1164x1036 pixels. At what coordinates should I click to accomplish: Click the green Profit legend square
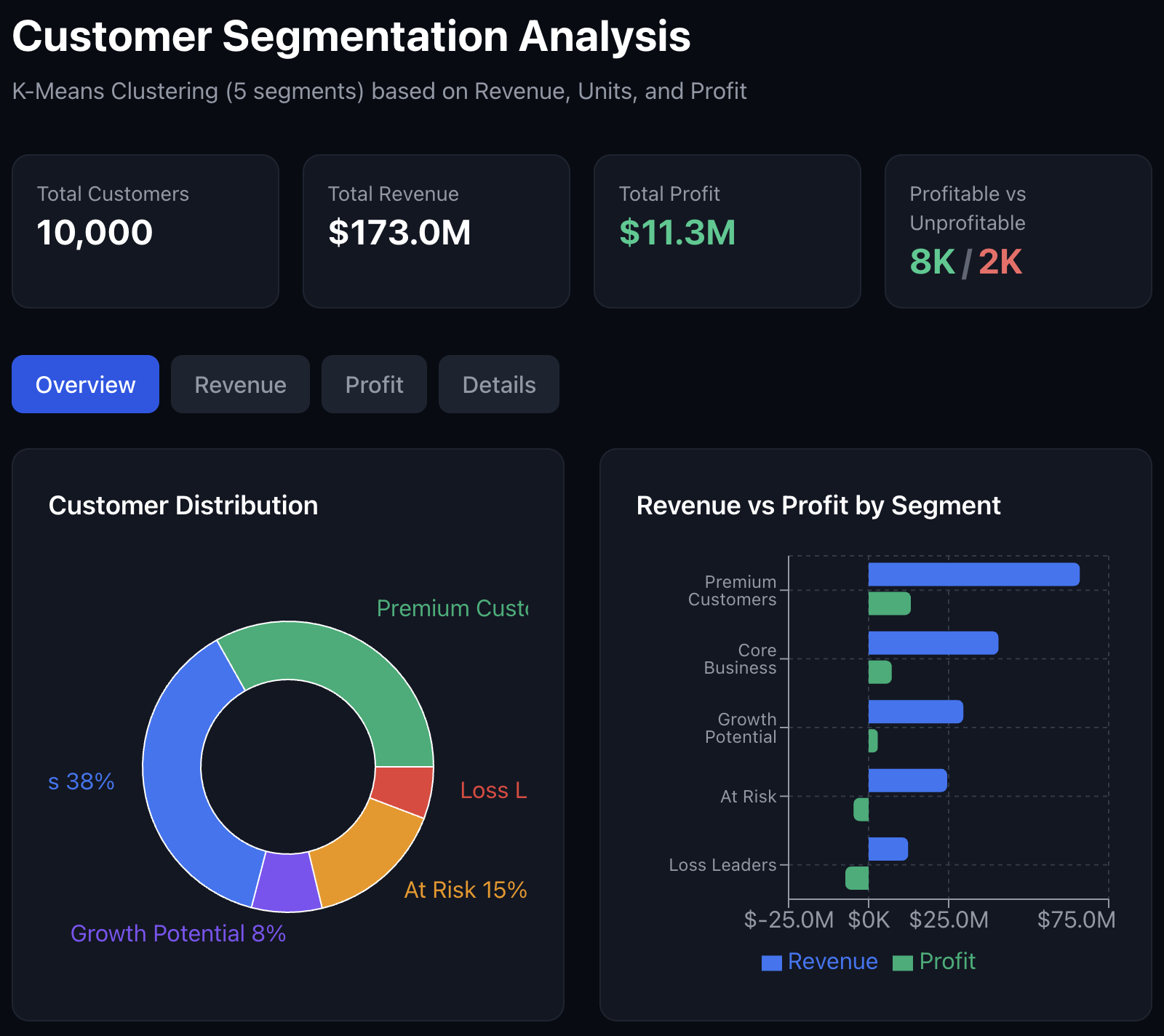(902, 963)
